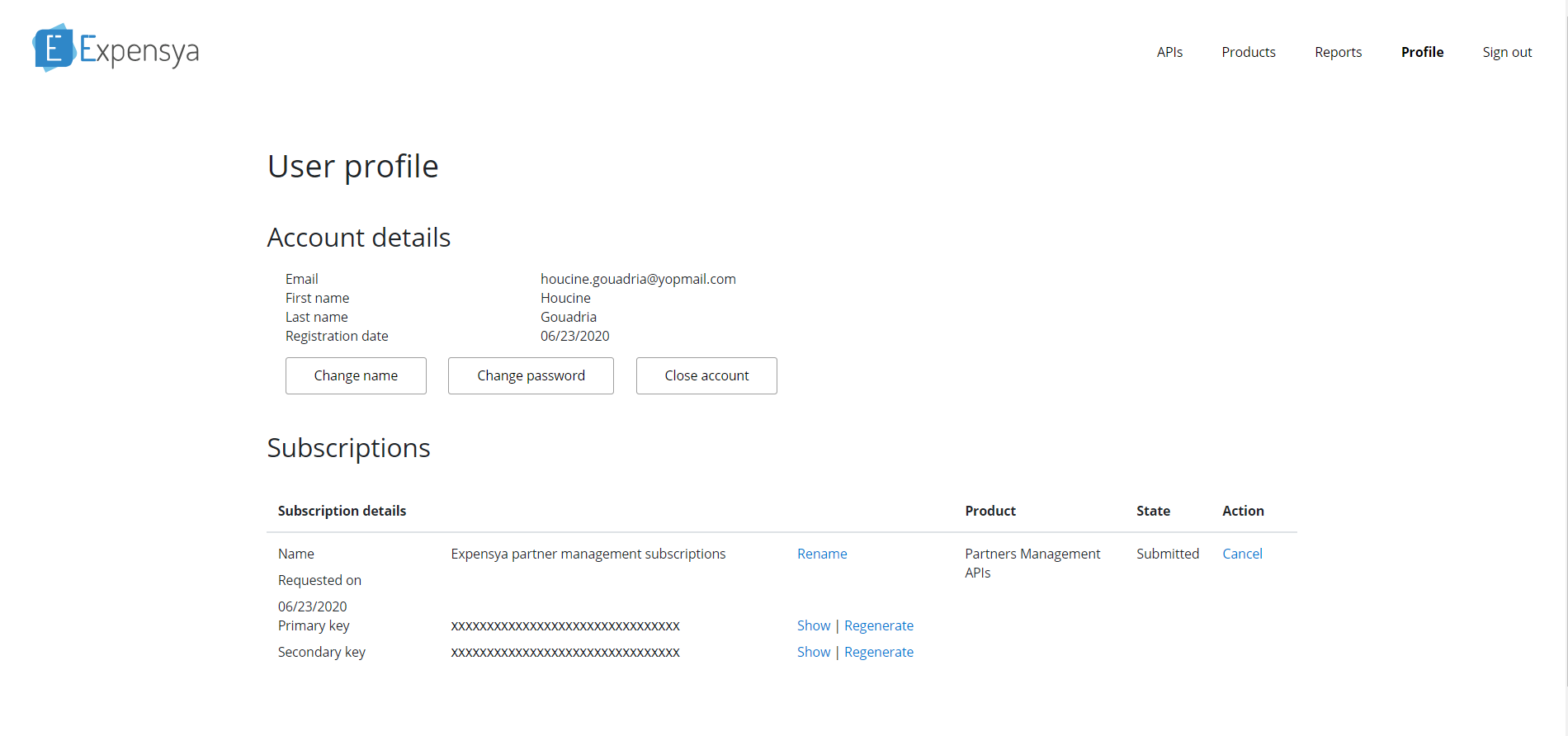Click the State column header
Screen dimensions: 1568x736
1153,511
